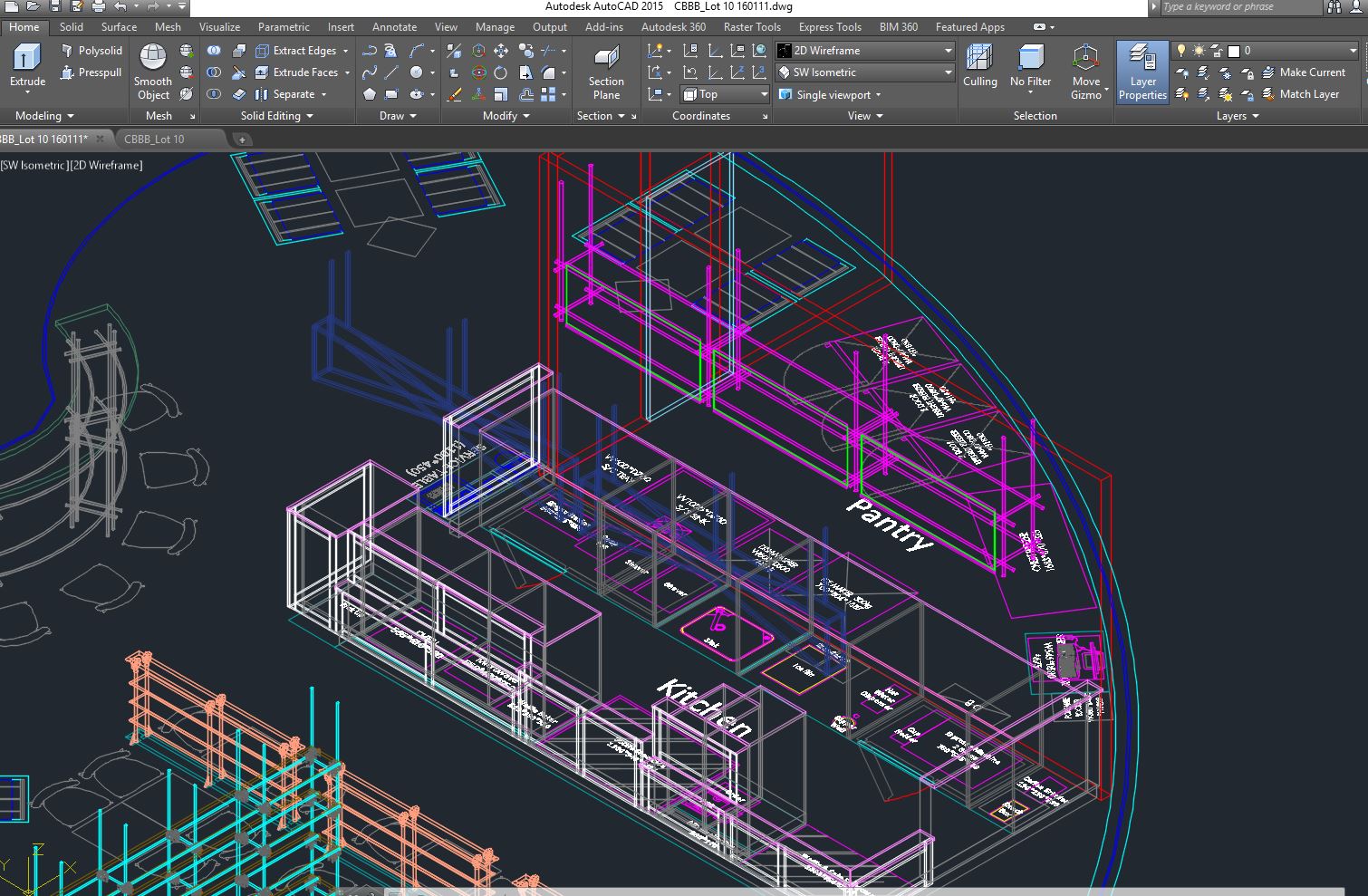Click the Match Layer button
This screenshot has height=896, width=1368.
[1299, 94]
